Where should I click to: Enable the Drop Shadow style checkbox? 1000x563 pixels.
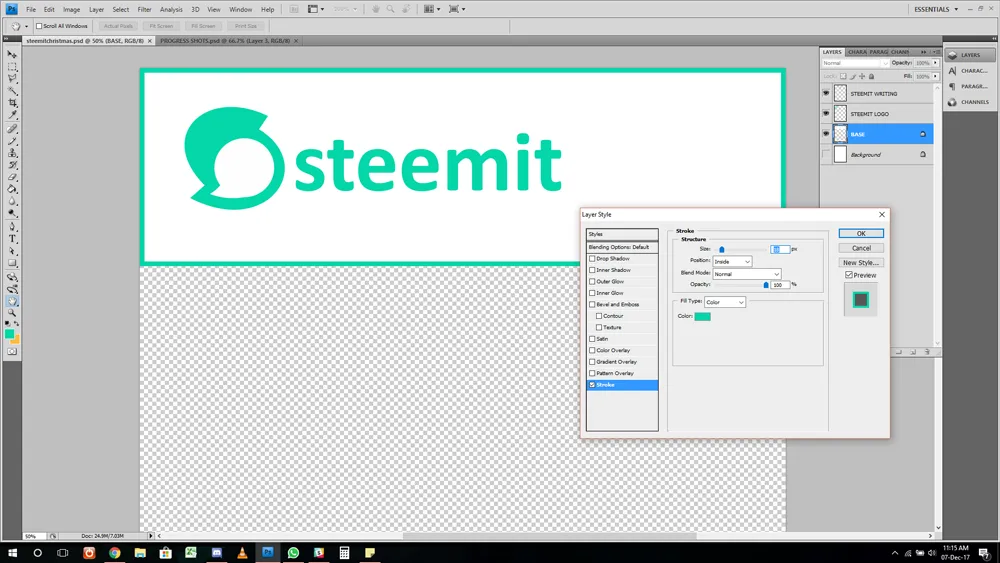pyautogui.click(x=592, y=259)
